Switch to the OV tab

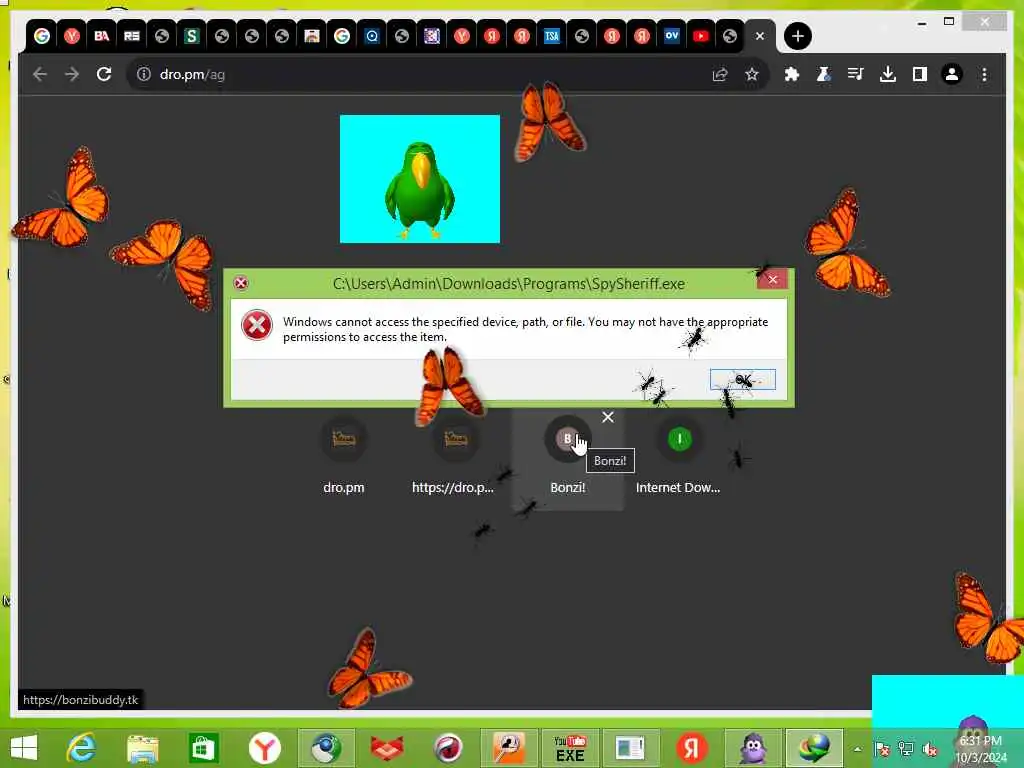(x=671, y=36)
